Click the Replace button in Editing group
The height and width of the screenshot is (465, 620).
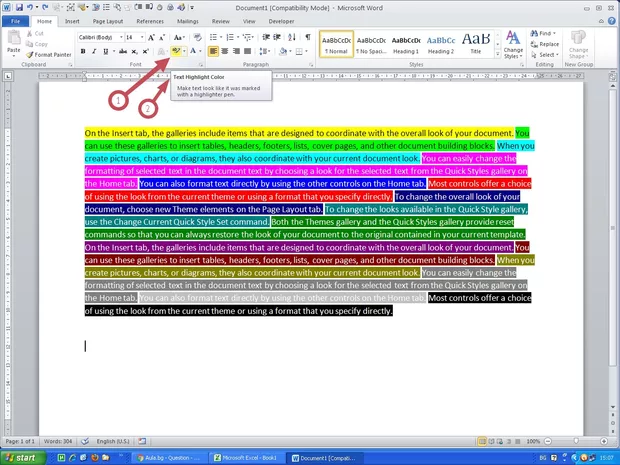point(549,44)
